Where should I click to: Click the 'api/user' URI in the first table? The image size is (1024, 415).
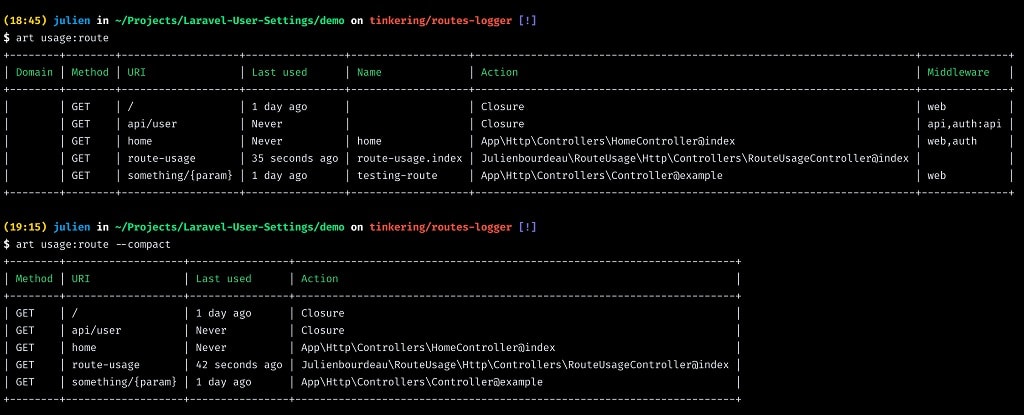(152, 124)
